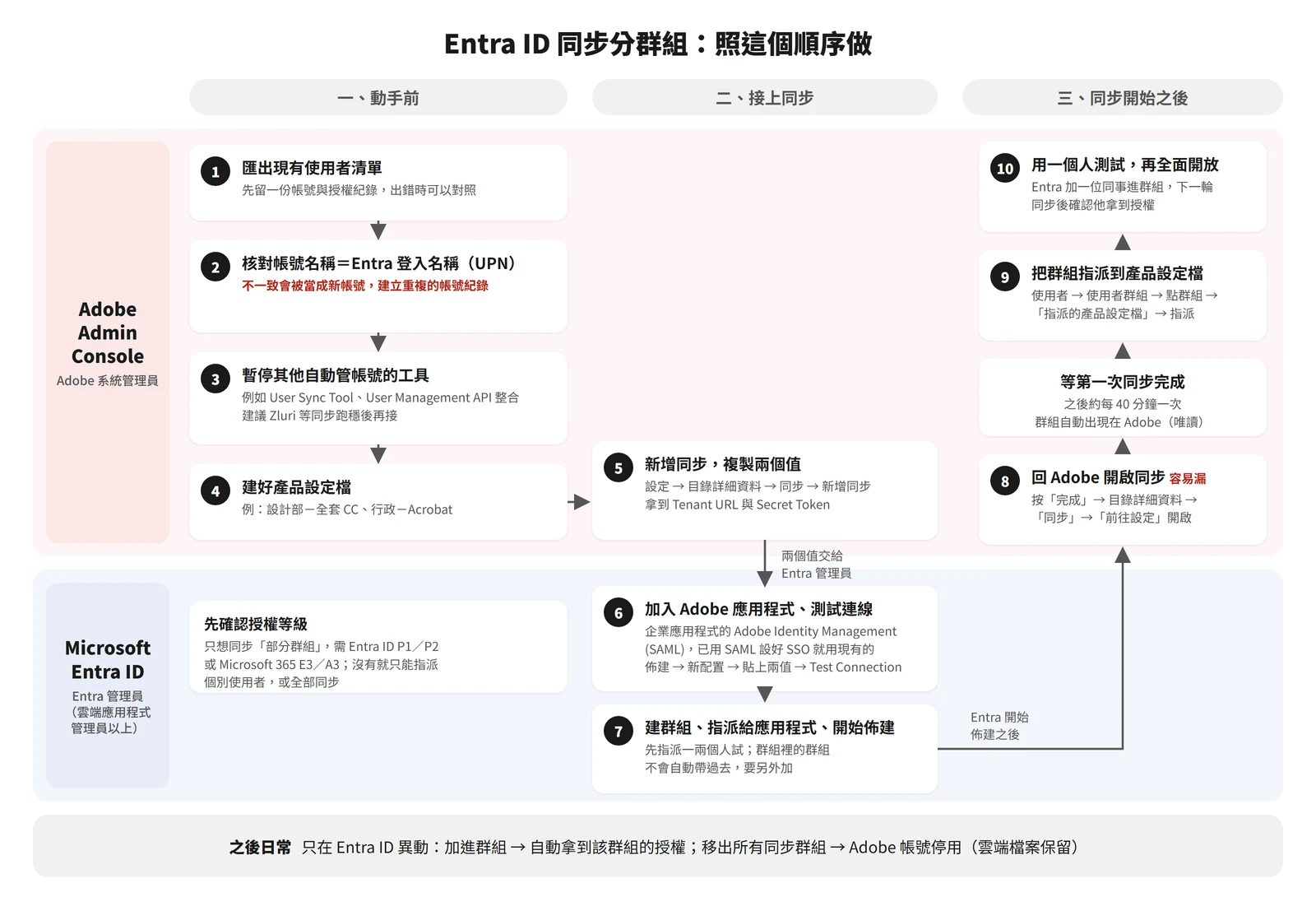Screen dimensions: 1316x897
Task: Click the label 兩個值交給 Entra 管理員
Action: click(x=816, y=565)
